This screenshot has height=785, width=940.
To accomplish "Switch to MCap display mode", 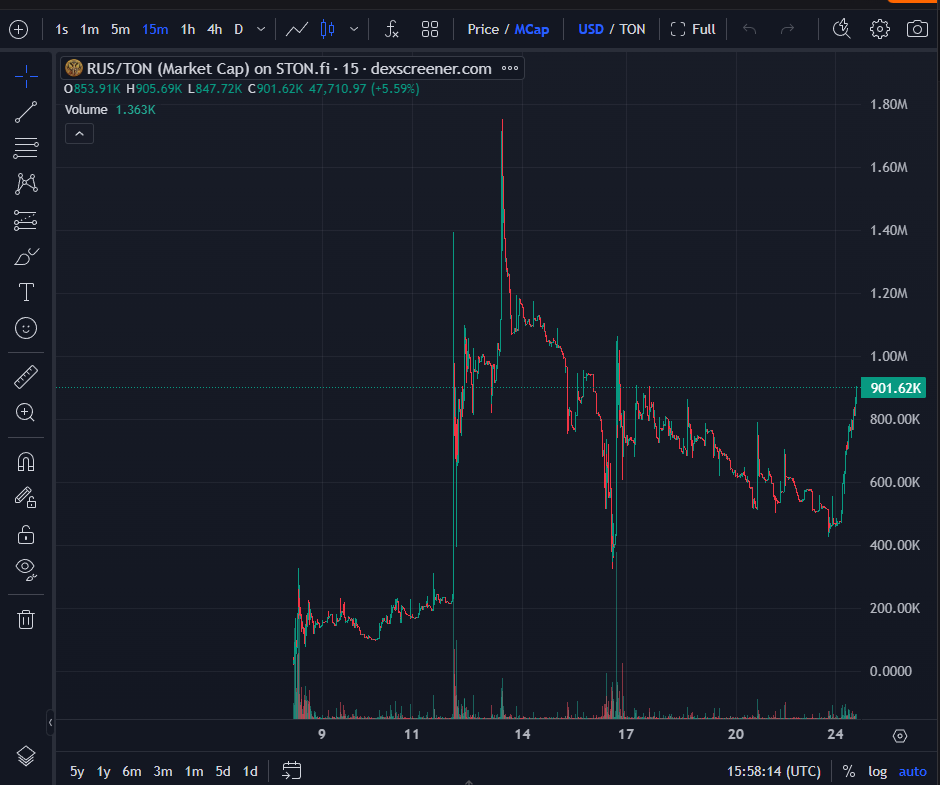I will click(x=532, y=29).
